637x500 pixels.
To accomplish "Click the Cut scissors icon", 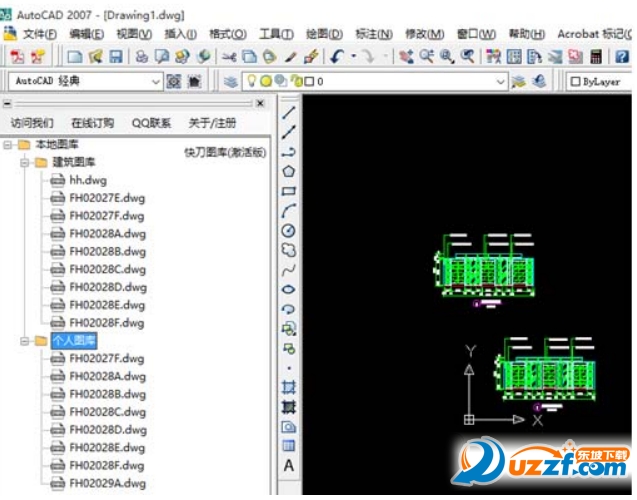I will tap(230, 56).
